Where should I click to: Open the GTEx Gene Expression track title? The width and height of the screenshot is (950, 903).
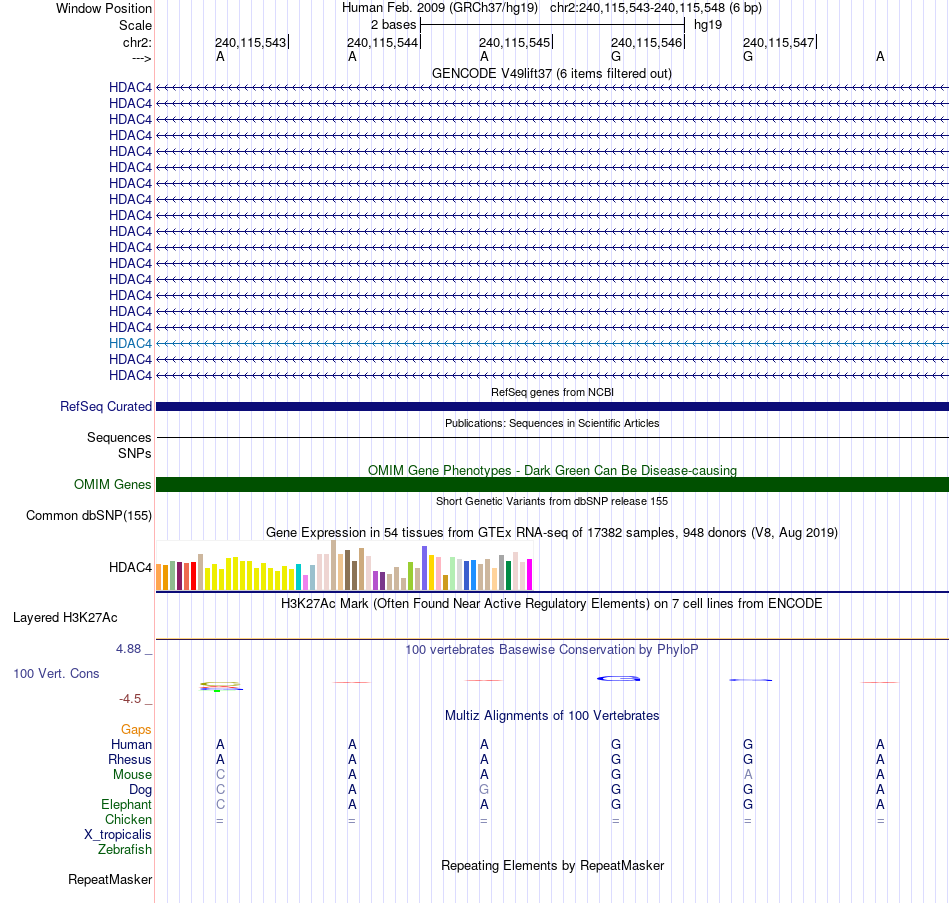tap(551, 533)
